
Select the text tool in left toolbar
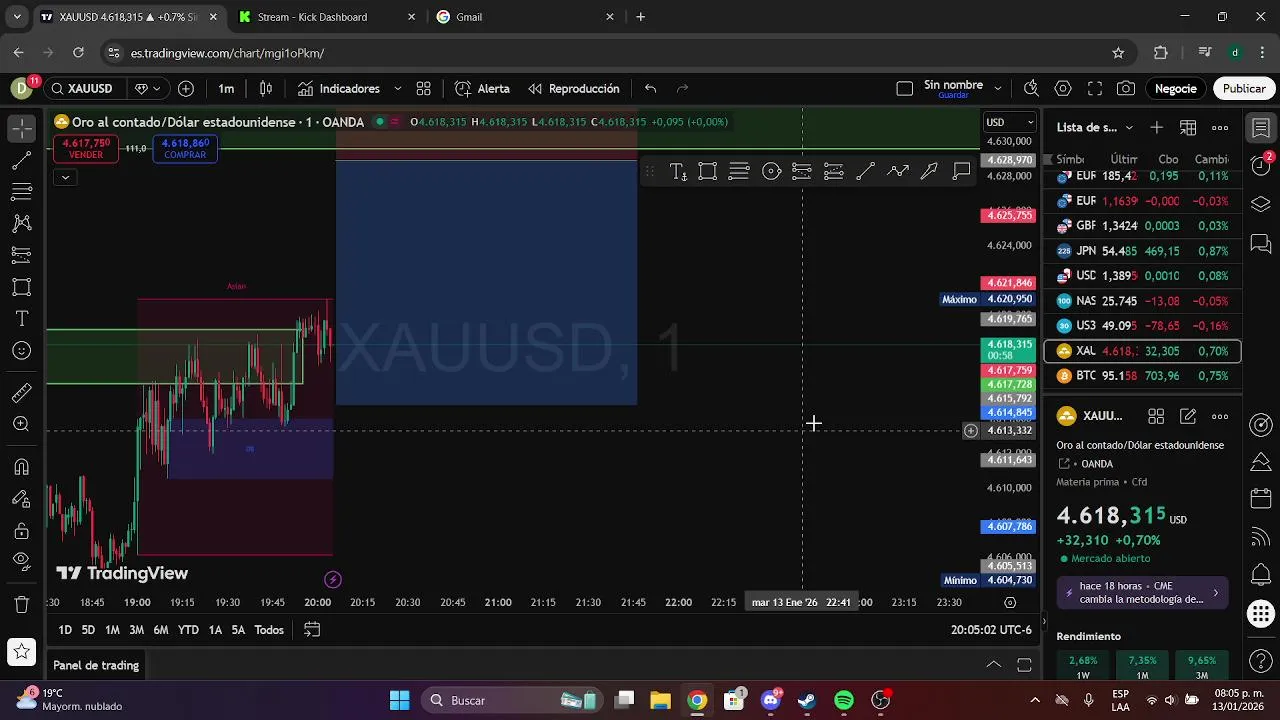21,319
